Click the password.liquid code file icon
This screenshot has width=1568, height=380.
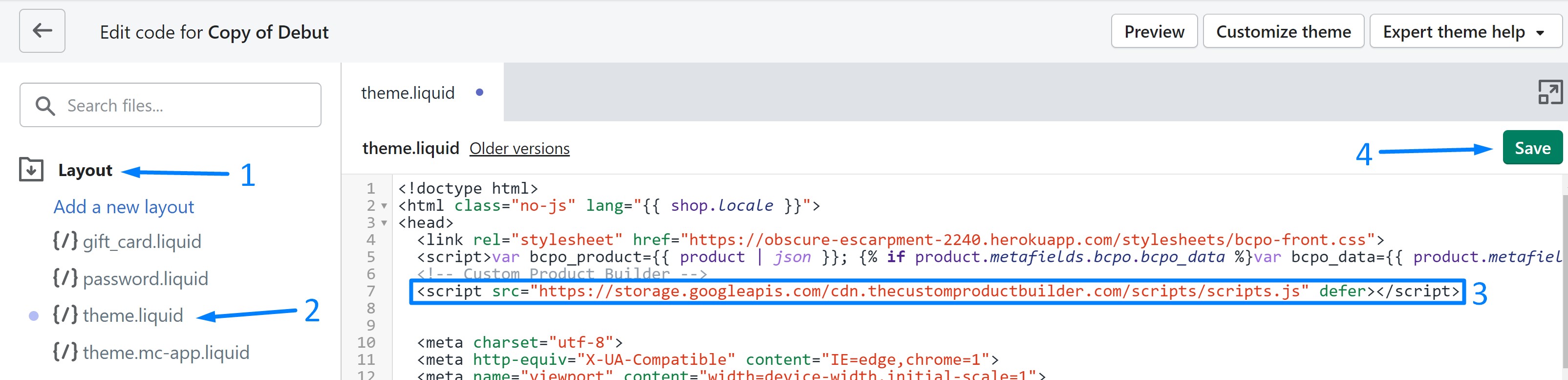[65, 278]
